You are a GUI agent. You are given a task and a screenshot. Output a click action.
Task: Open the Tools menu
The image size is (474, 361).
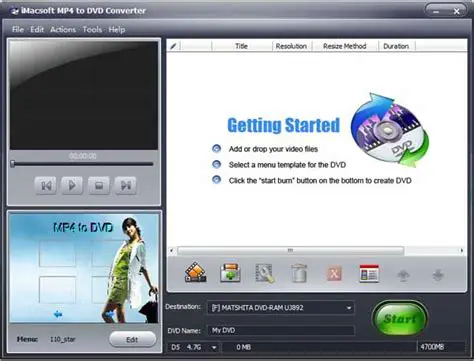92,29
